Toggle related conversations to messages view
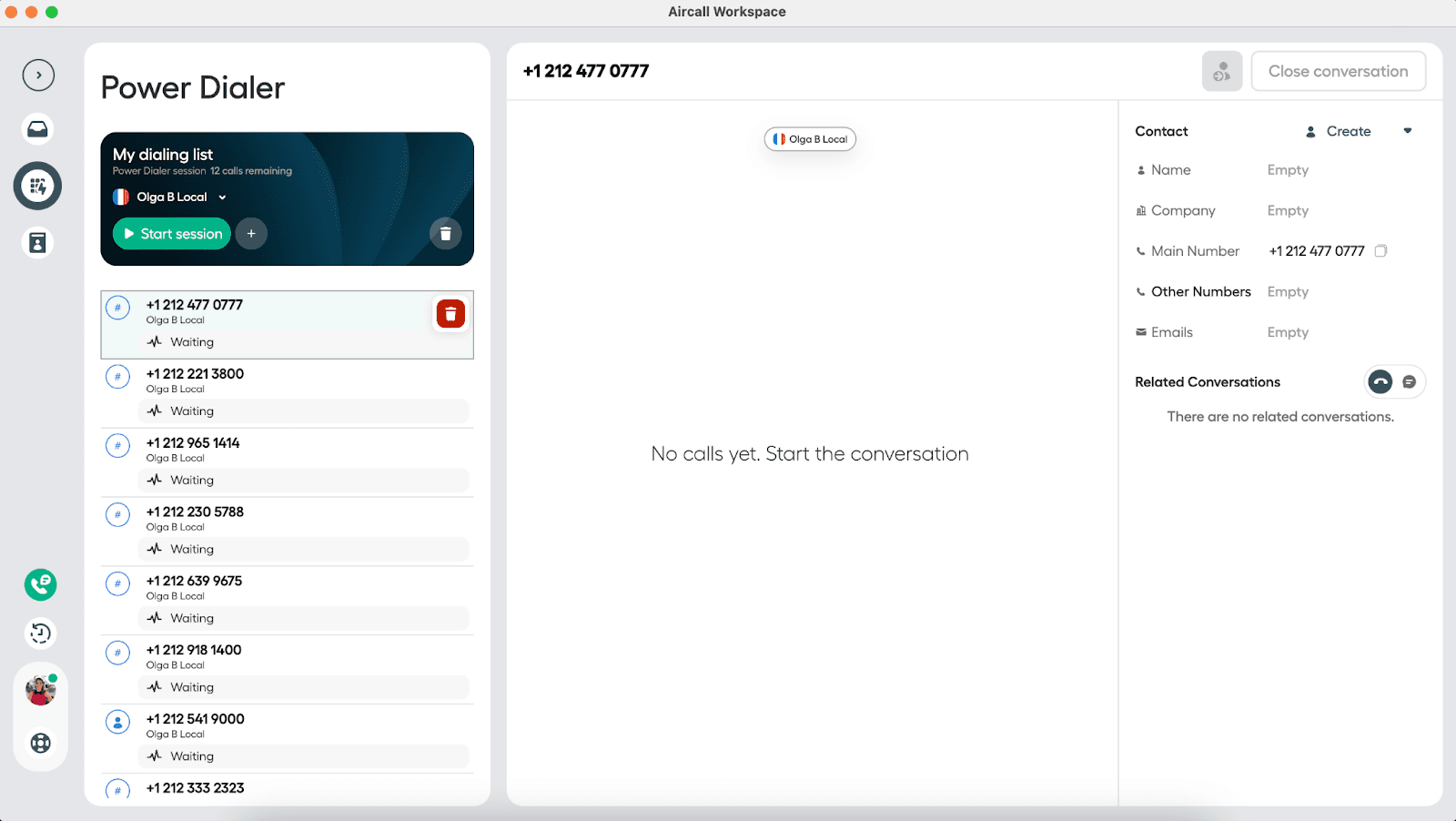 coord(1409,382)
